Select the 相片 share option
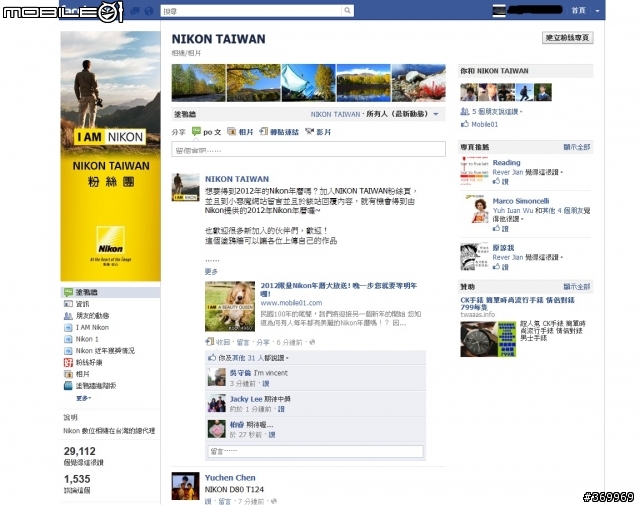 [246, 132]
